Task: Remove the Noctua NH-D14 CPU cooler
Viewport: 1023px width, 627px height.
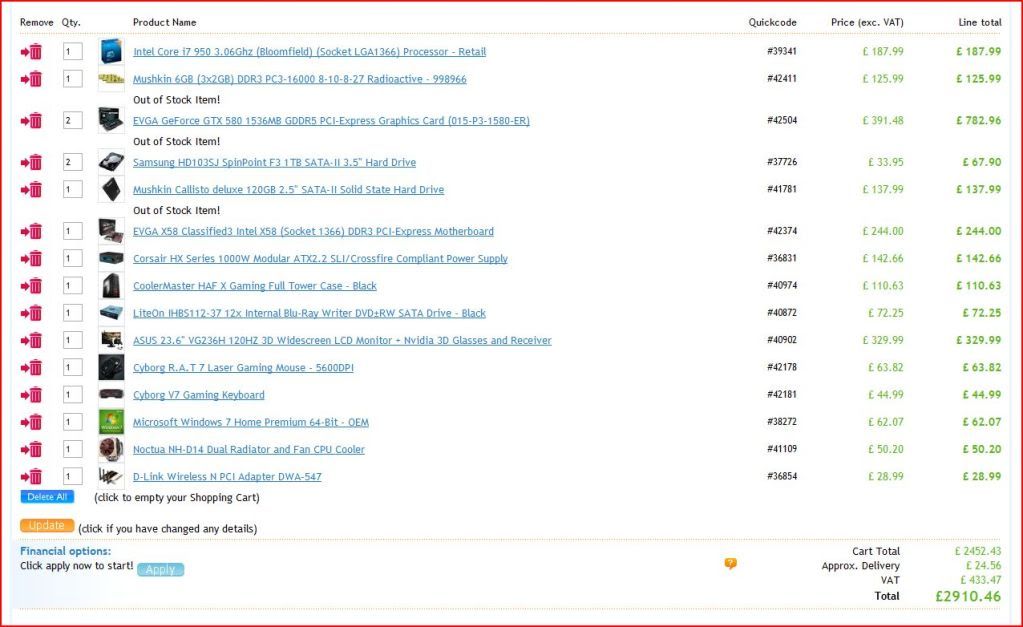Action: tap(31, 450)
